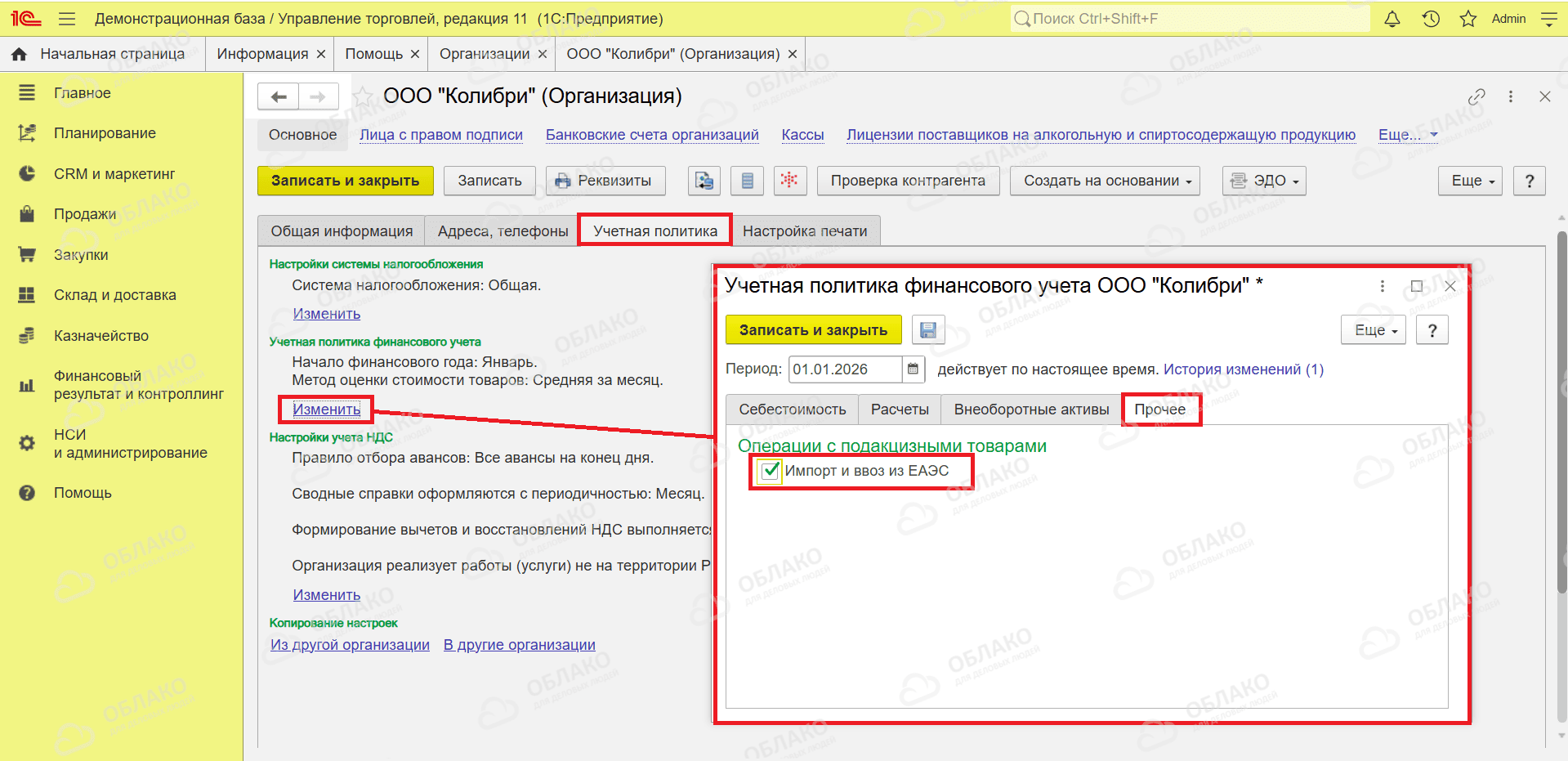This screenshot has width=1568, height=761.
Task: Go to home page icon
Action: tap(19, 54)
